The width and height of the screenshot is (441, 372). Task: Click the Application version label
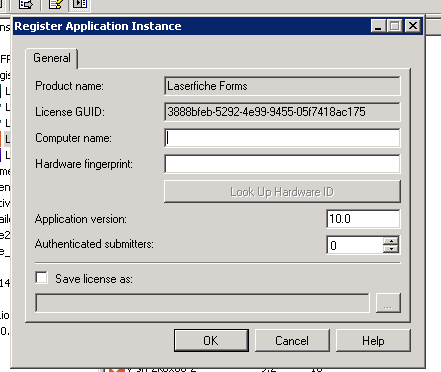(x=81, y=219)
